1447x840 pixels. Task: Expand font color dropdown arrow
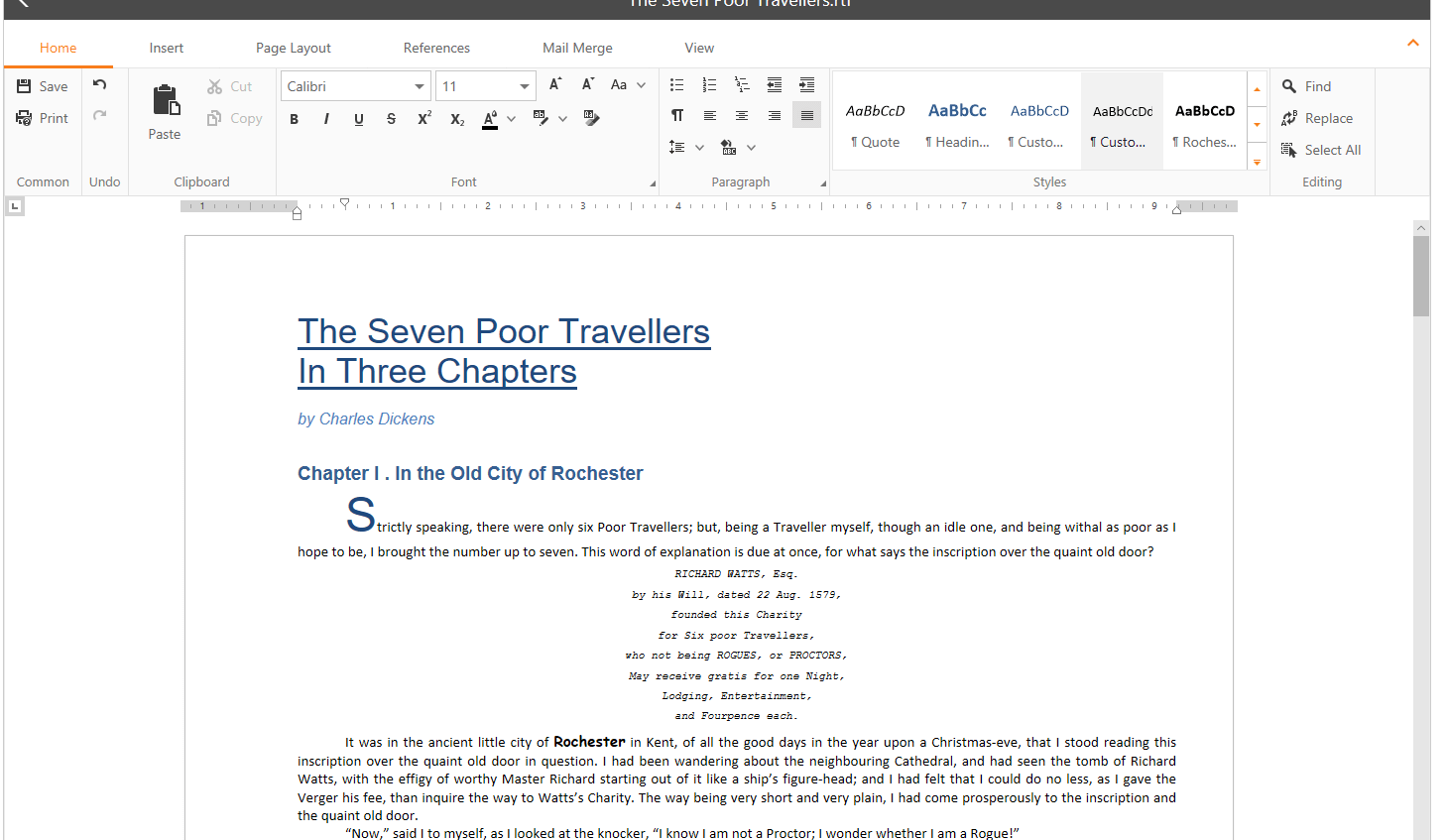(512, 119)
